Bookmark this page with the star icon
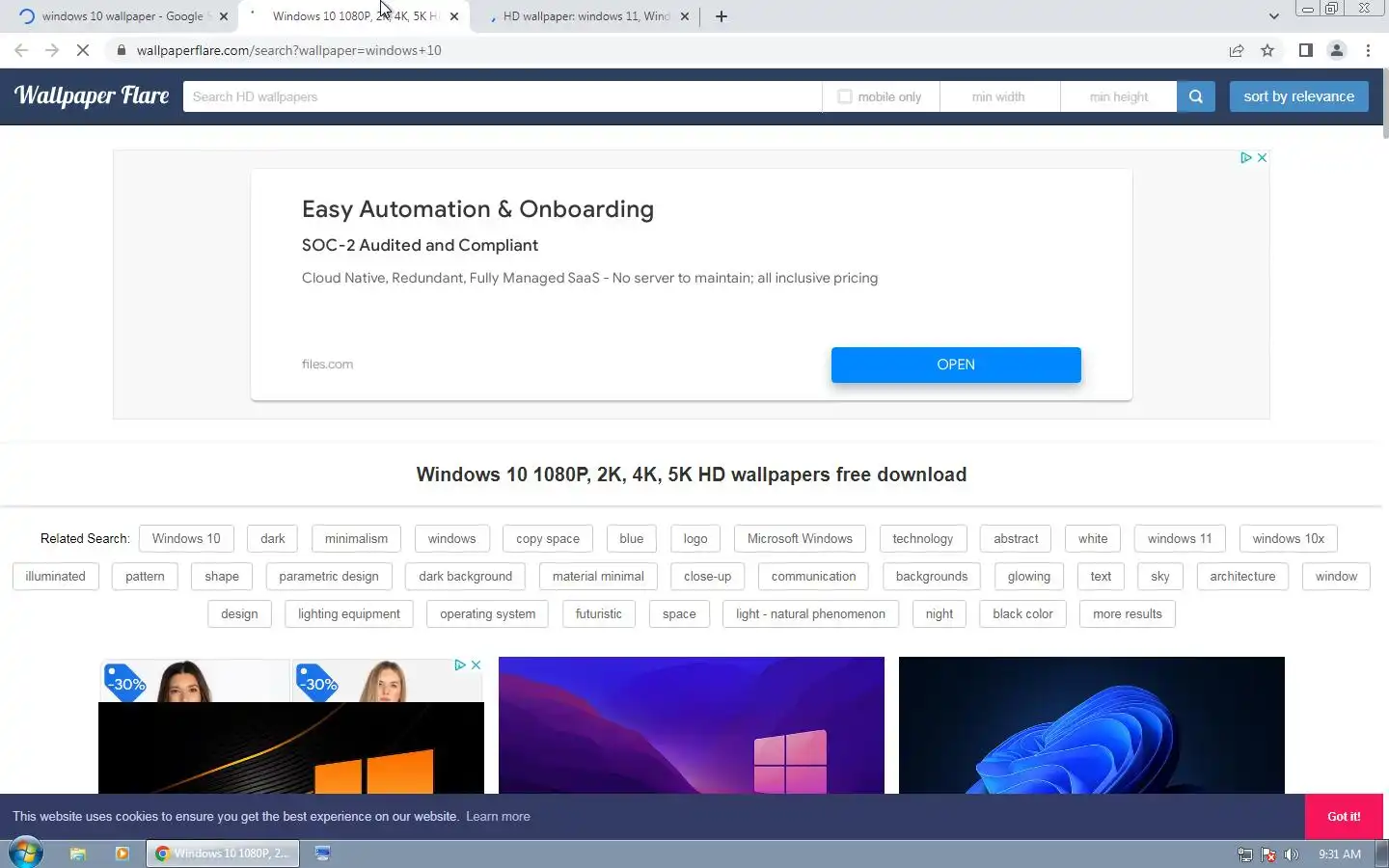Viewport: 1389px width, 868px height. point(1267,50)
